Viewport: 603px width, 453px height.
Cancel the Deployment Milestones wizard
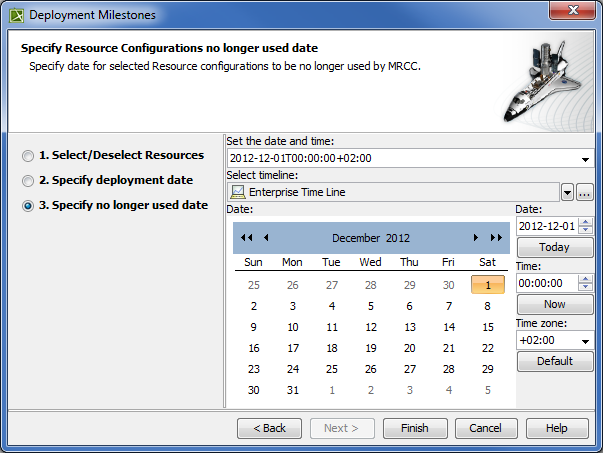(x=486, y=428)
